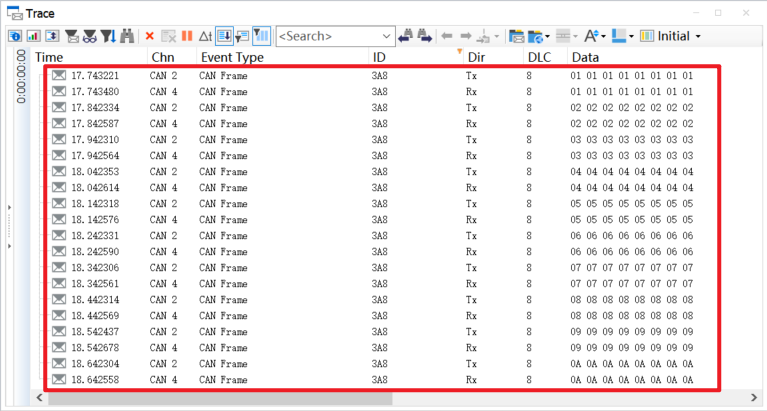Screen dimensions: 767x411
Task: Select the envelope icon of row 18.042353
Action: 59,171
